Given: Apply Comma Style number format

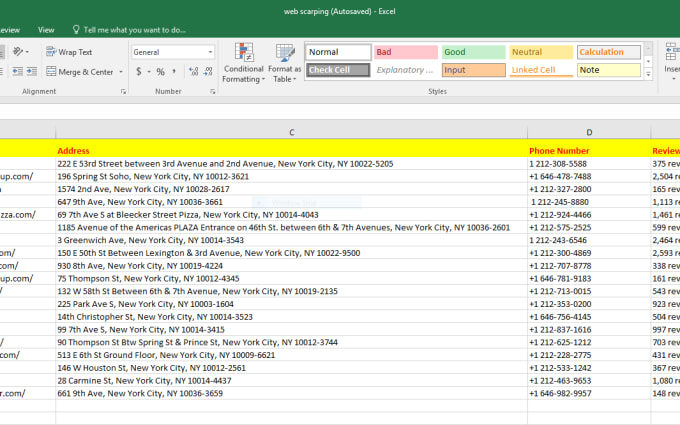Looking at the screenshot, I should click(174, 72).
